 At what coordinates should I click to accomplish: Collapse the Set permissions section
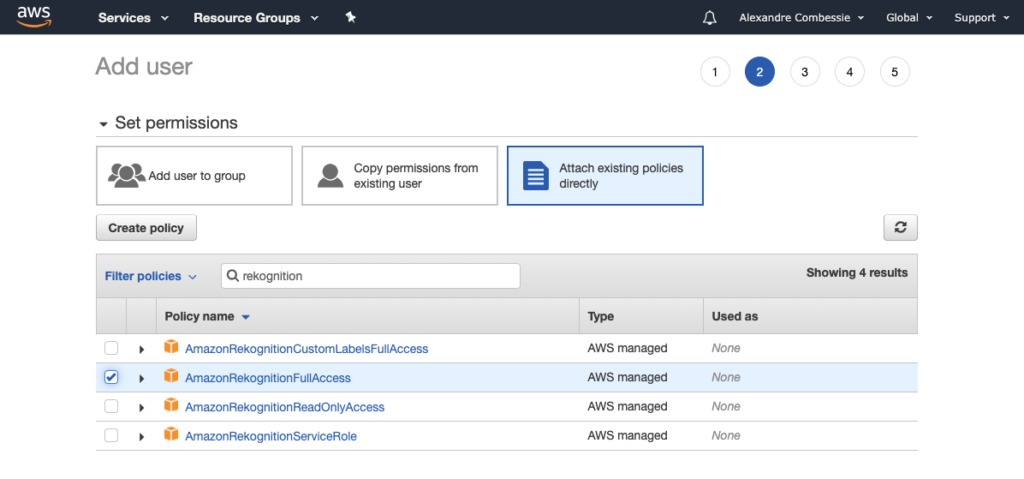[103, 124]
